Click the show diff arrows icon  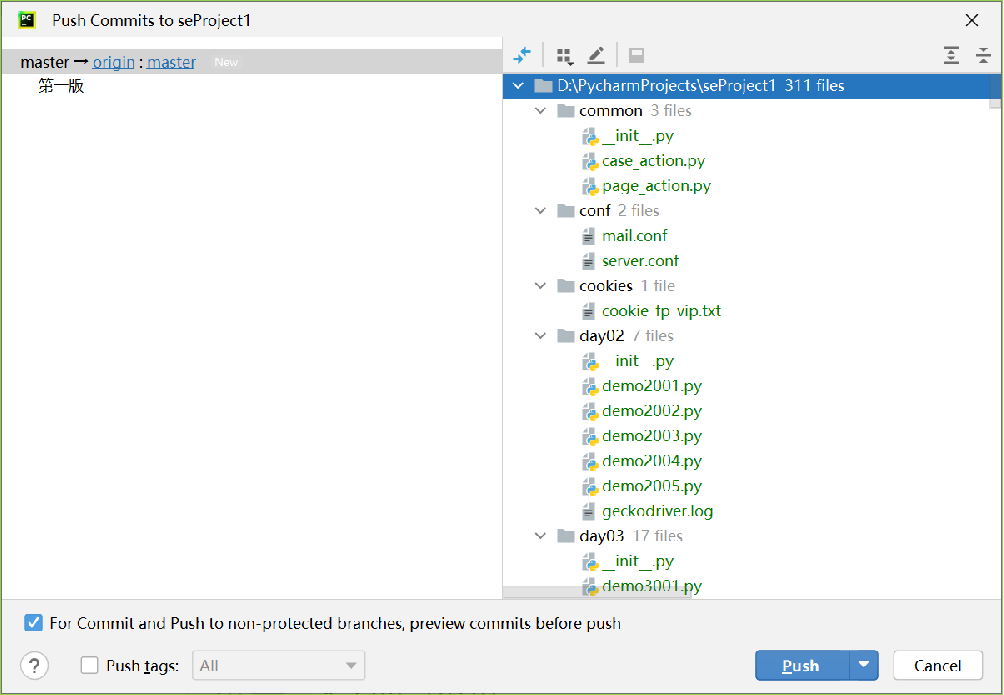522,56
